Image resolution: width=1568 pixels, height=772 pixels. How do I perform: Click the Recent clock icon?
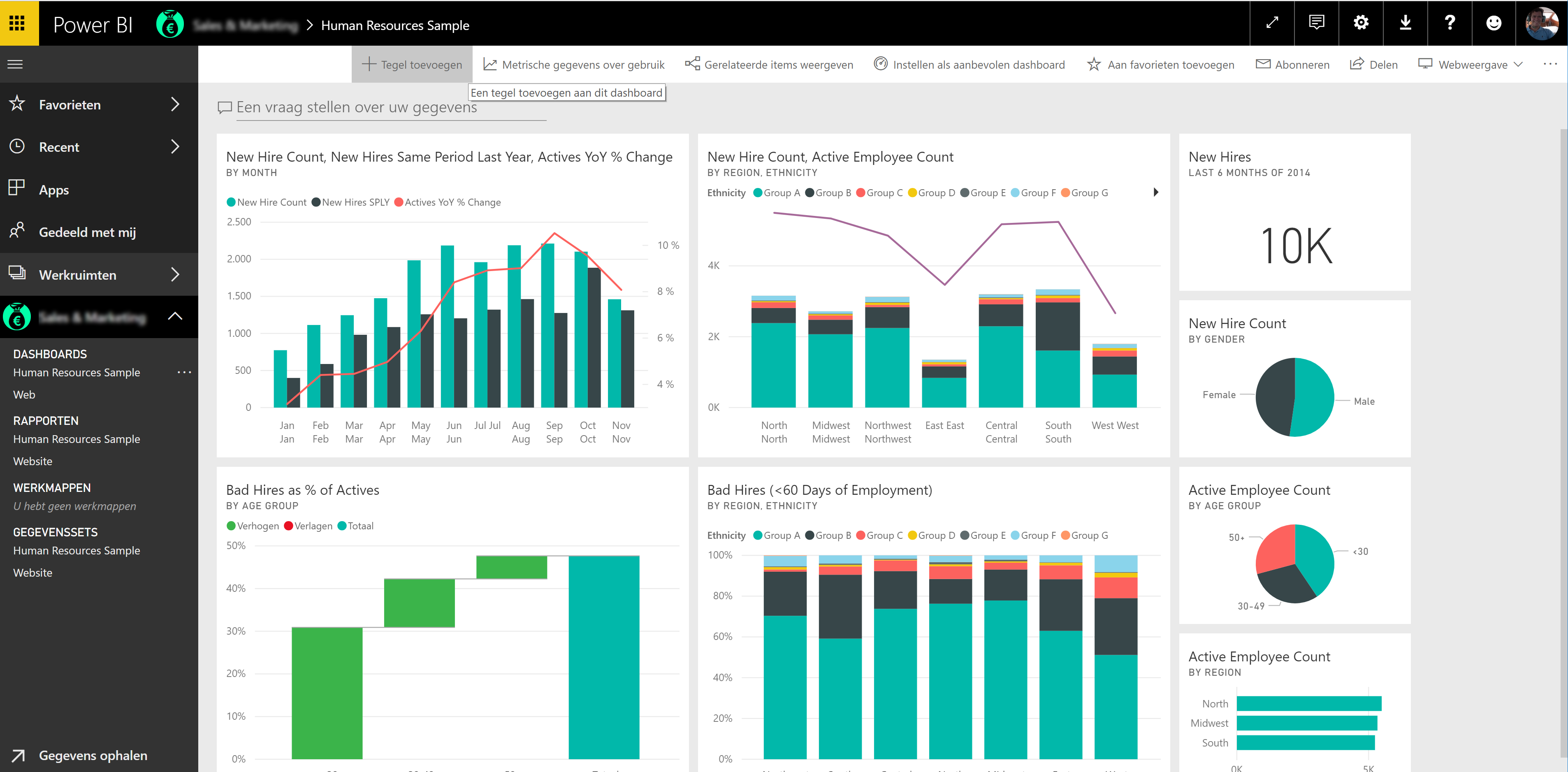pos(17,147)
